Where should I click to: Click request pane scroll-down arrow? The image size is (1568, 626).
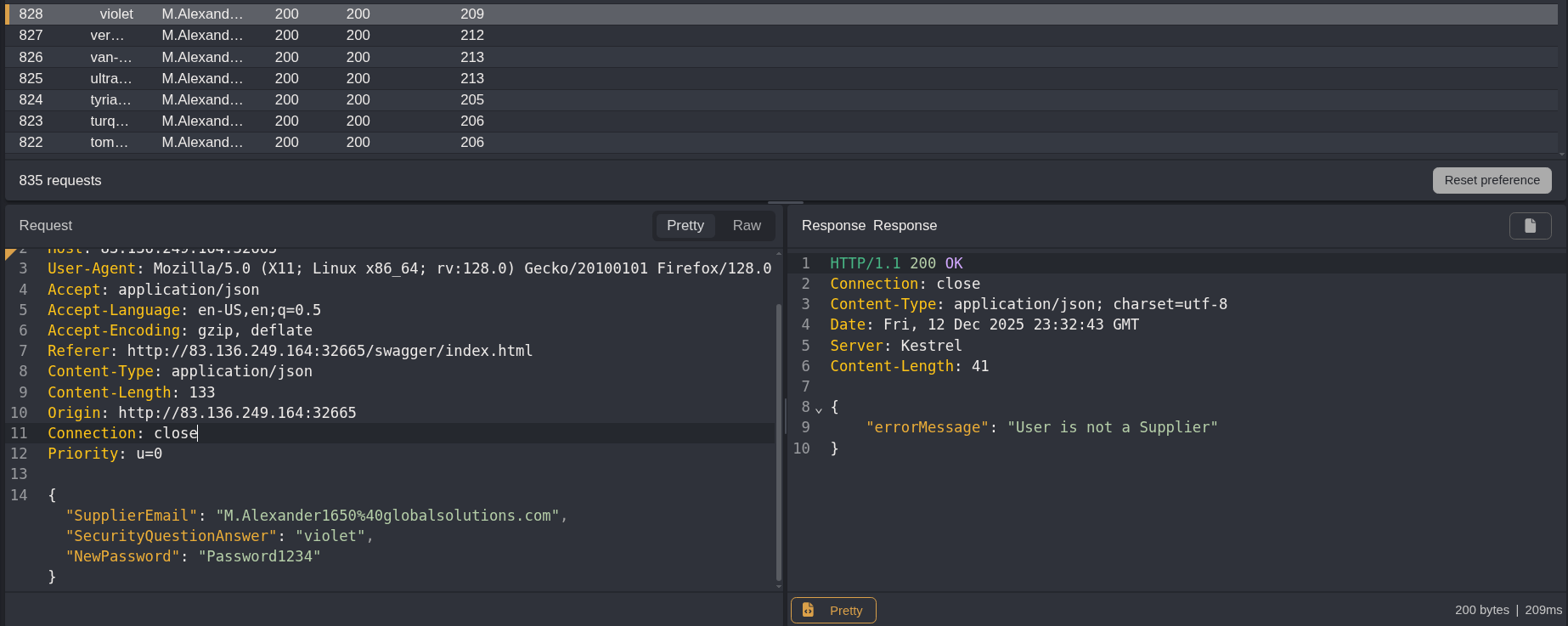click(778, 586)
